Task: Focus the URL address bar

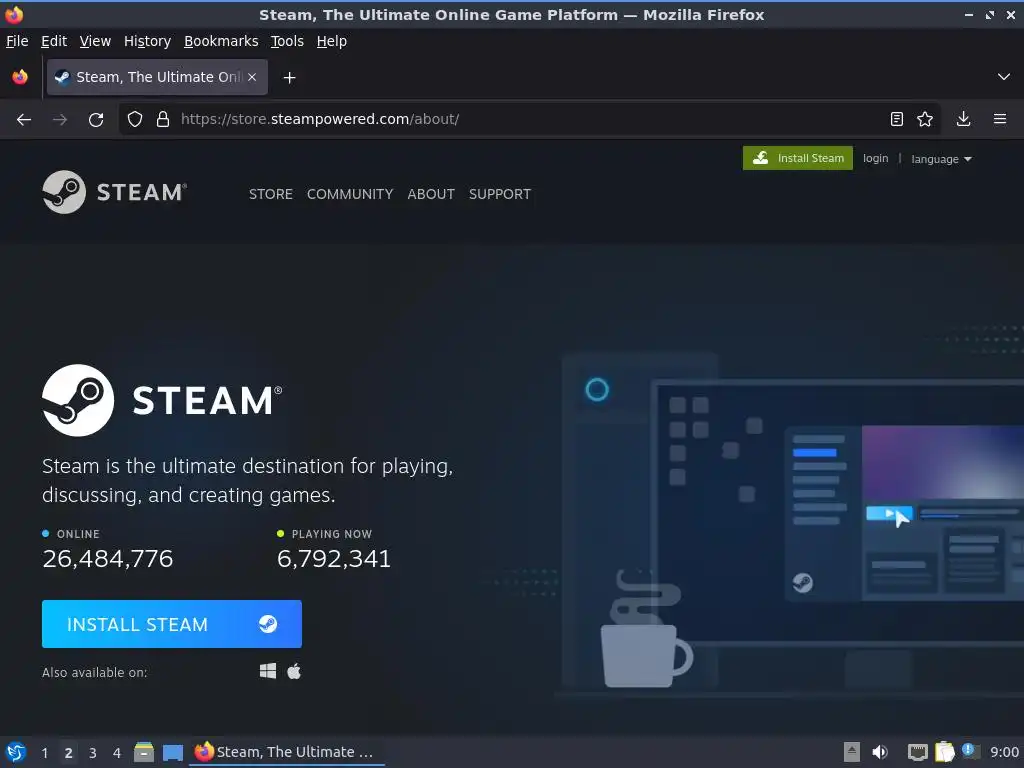Action: pos(529,119)
